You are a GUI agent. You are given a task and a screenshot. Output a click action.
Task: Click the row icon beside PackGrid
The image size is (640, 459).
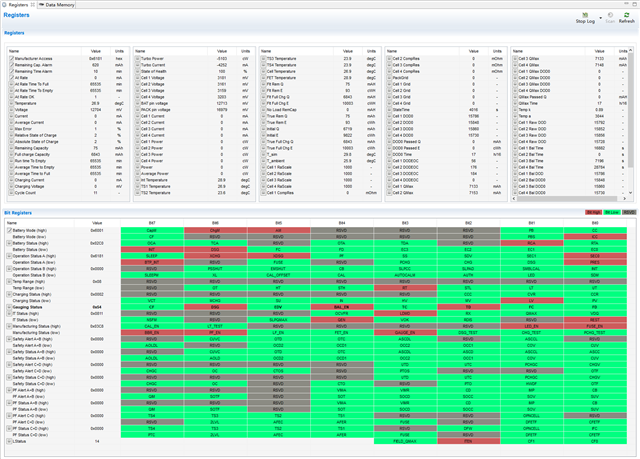pyautogui.click(x=389, y=78)
